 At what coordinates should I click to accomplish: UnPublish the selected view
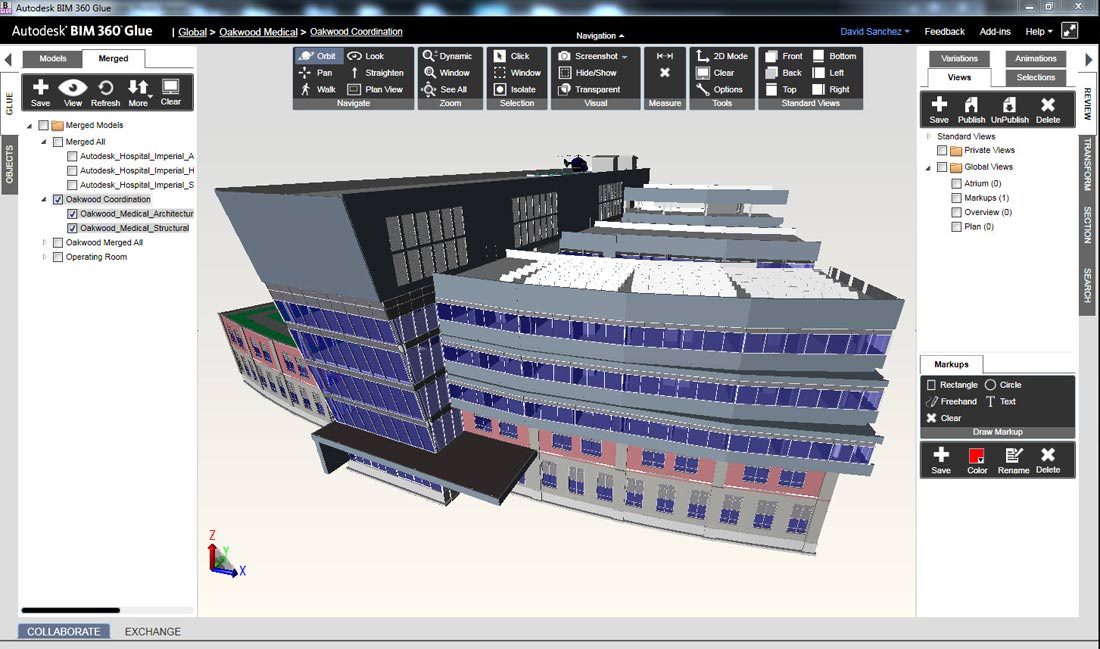point(1010,110)
